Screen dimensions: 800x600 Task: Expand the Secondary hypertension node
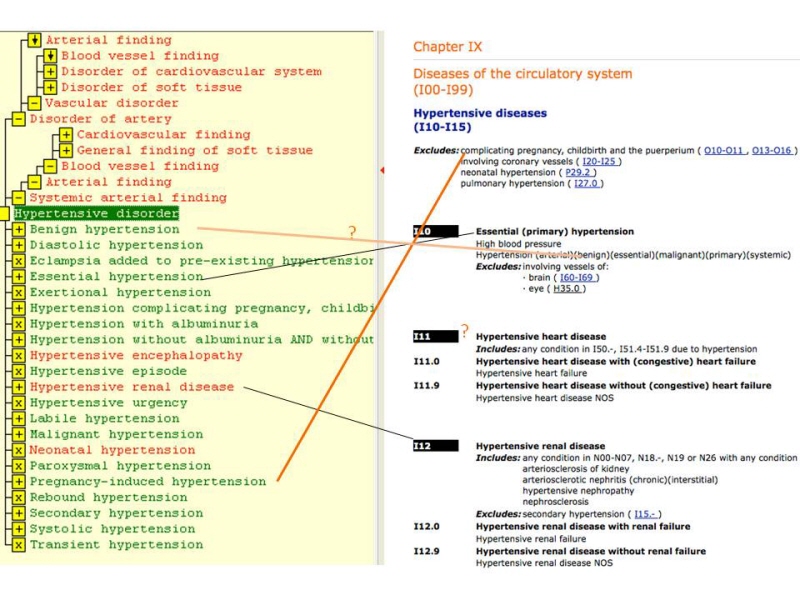pyautogui.click(x=18, y=514)
